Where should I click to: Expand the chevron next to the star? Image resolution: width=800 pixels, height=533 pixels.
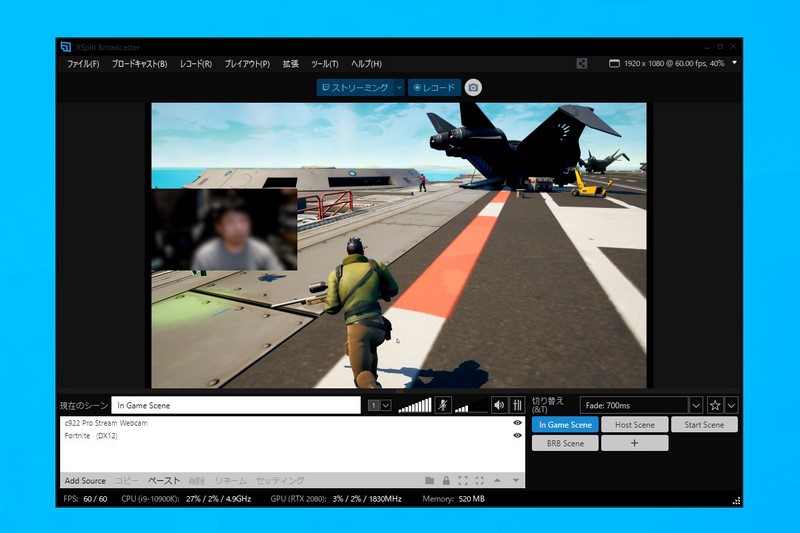pyautogui.click(x=731, y=405)
